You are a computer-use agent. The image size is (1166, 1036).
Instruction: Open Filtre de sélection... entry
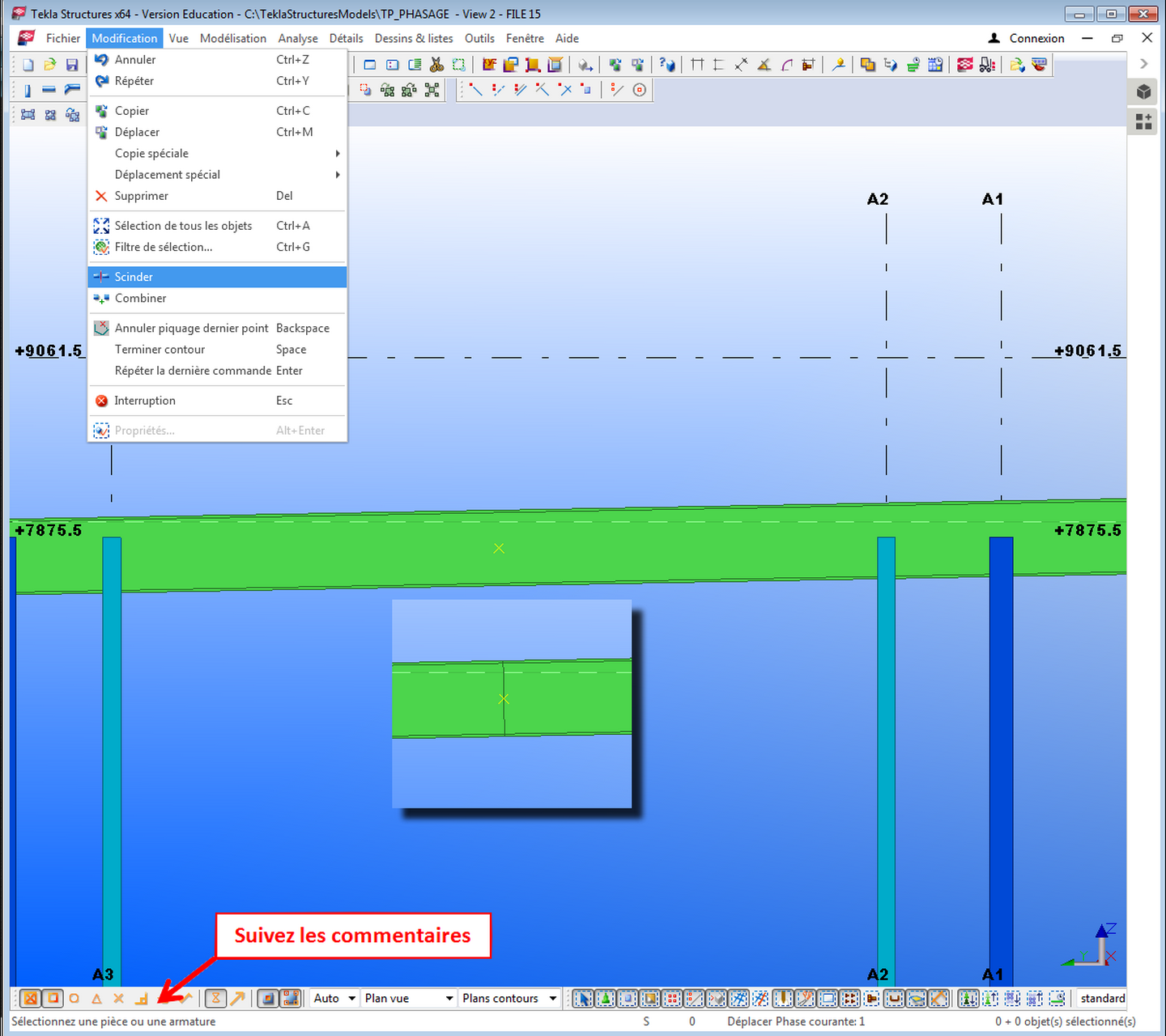click(x=217, y=247)
